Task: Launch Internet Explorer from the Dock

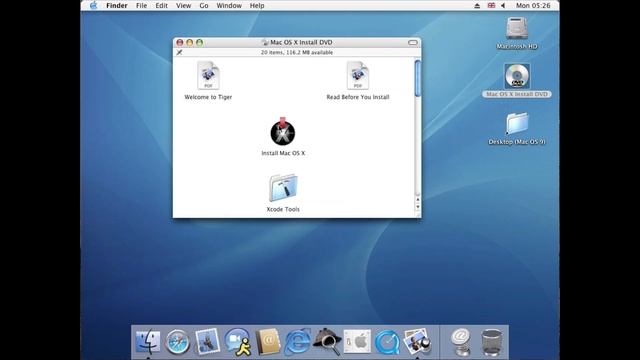Action: click(x=297, y=342)
